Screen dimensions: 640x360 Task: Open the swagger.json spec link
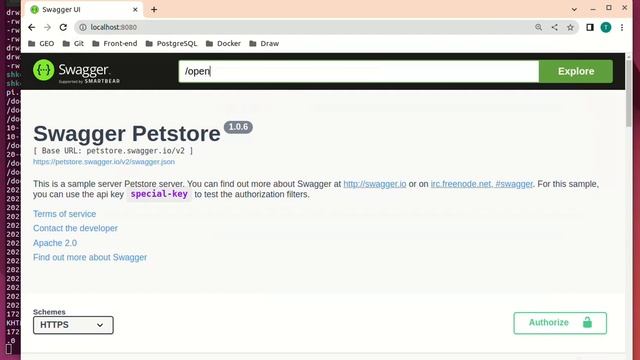tap(104, 162)
